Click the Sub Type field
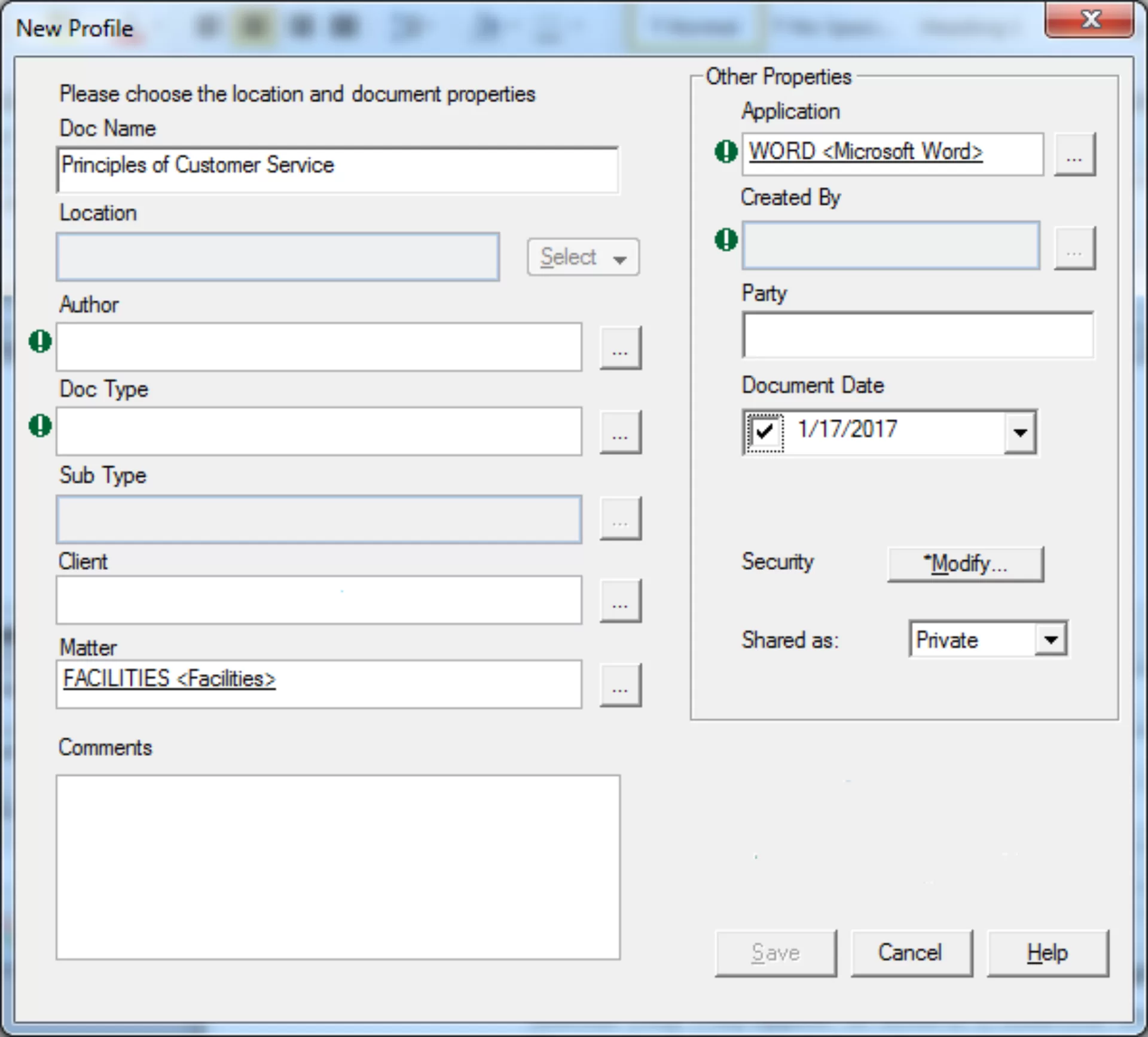This screenshot has height=1037, width=1148. (x=319, y=518)
